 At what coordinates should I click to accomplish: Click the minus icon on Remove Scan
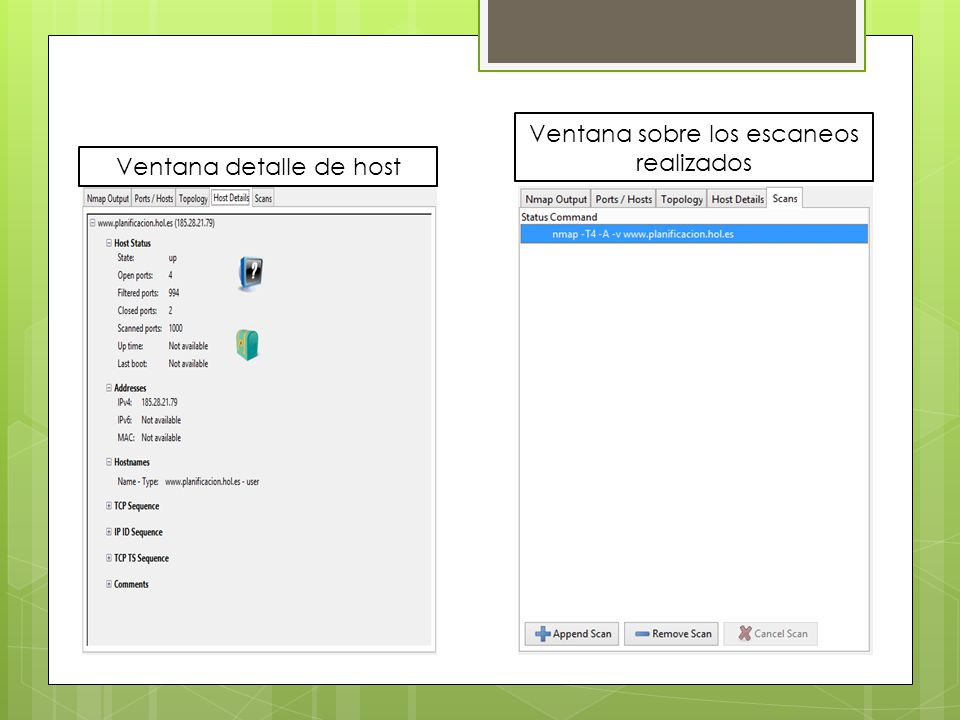click(642, 634)
